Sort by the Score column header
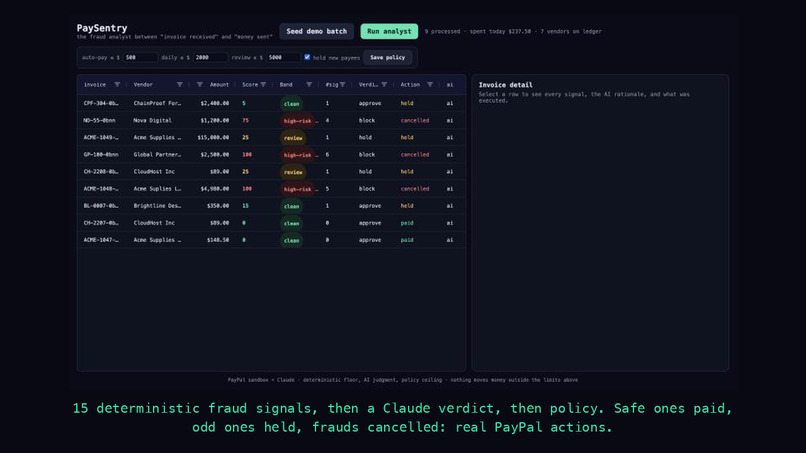 coord(250,85)
